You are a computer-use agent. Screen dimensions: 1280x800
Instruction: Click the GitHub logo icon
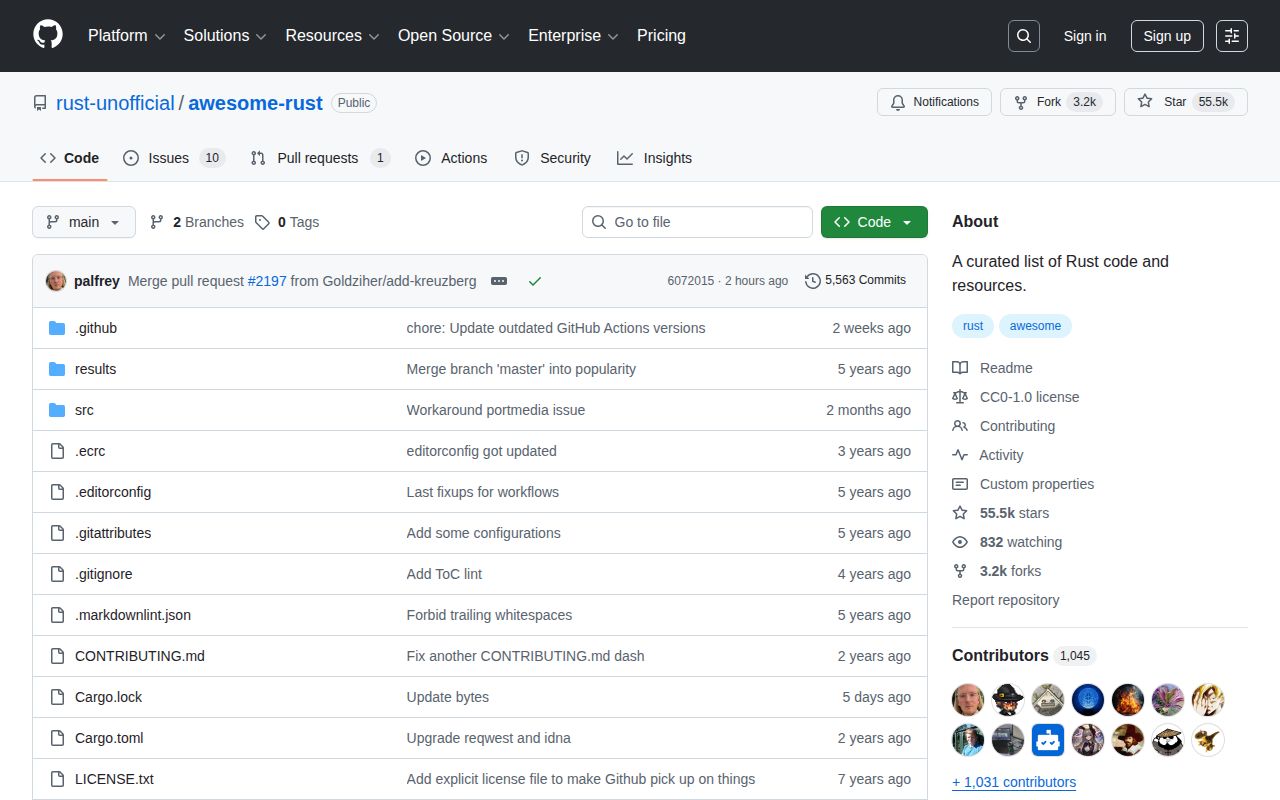tap(48, 35)
